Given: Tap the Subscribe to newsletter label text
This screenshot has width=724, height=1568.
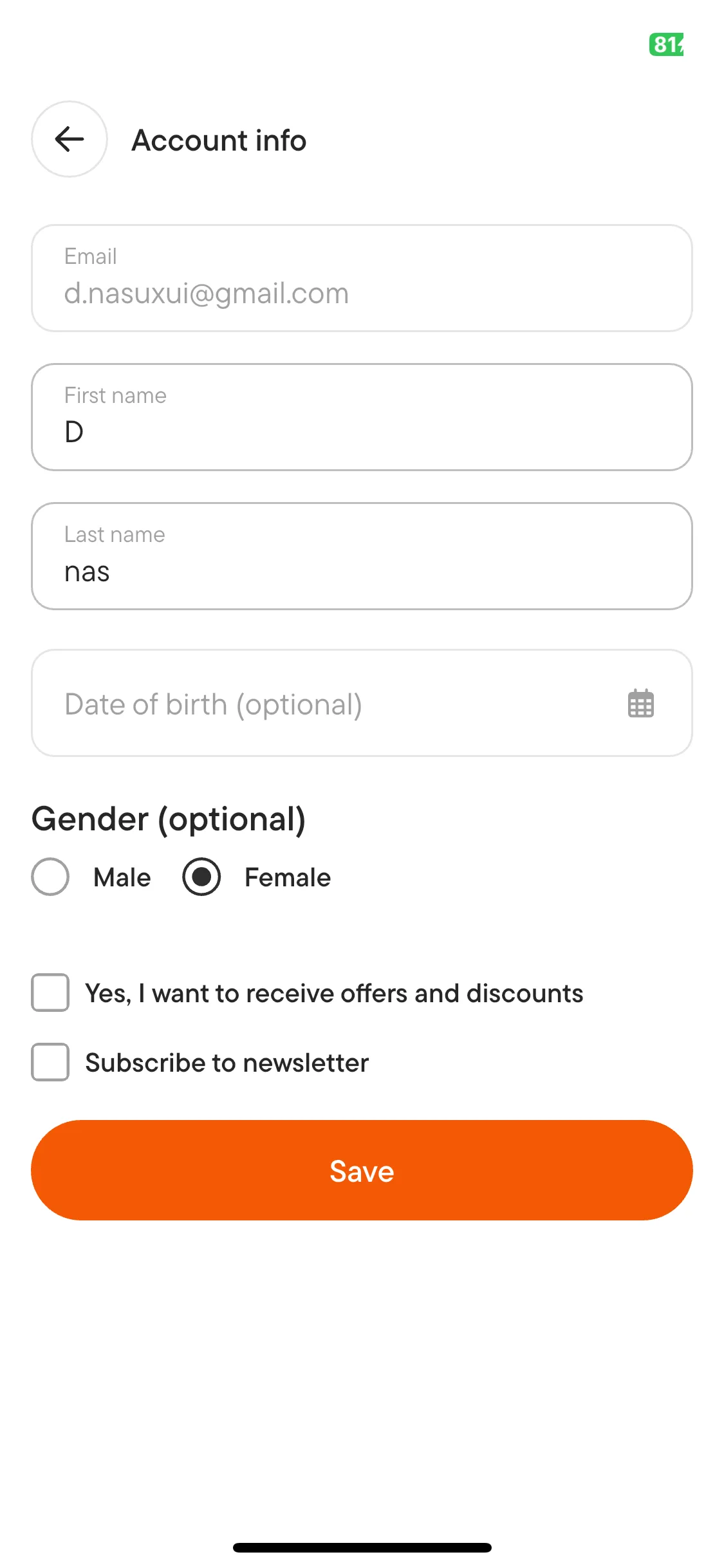Looking at the screenshot, I should point(227,1063).
